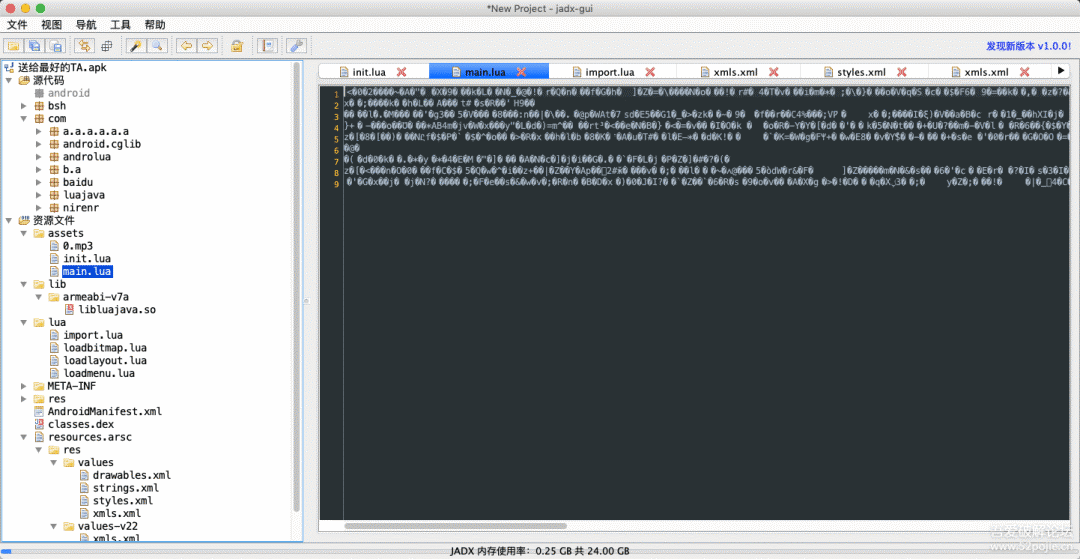Click the tab overflow arrow button
The height and width of the screenshot is (559, 1080).
point(1061,71)
